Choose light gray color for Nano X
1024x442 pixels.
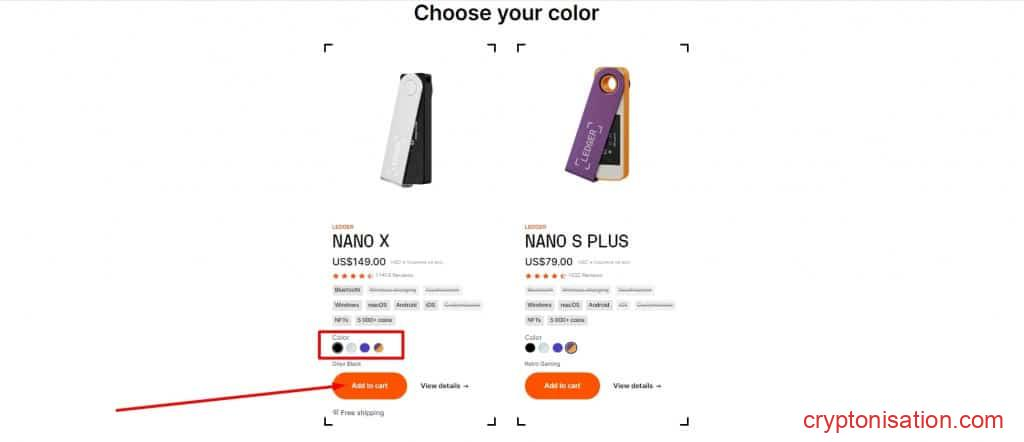pyautogui.click(x=351, y=348)
